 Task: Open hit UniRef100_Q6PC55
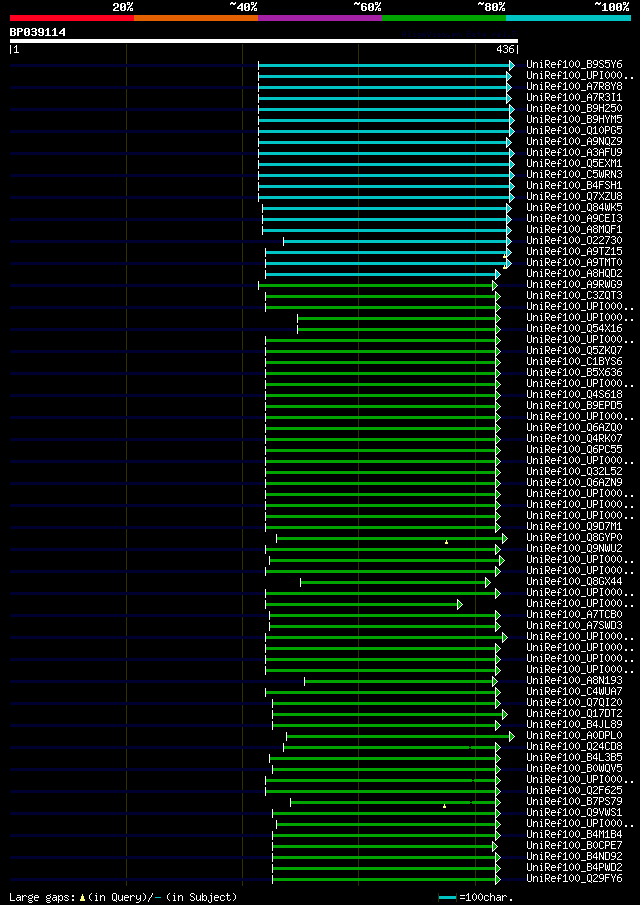pyautogui.click(x=574, y=448)
